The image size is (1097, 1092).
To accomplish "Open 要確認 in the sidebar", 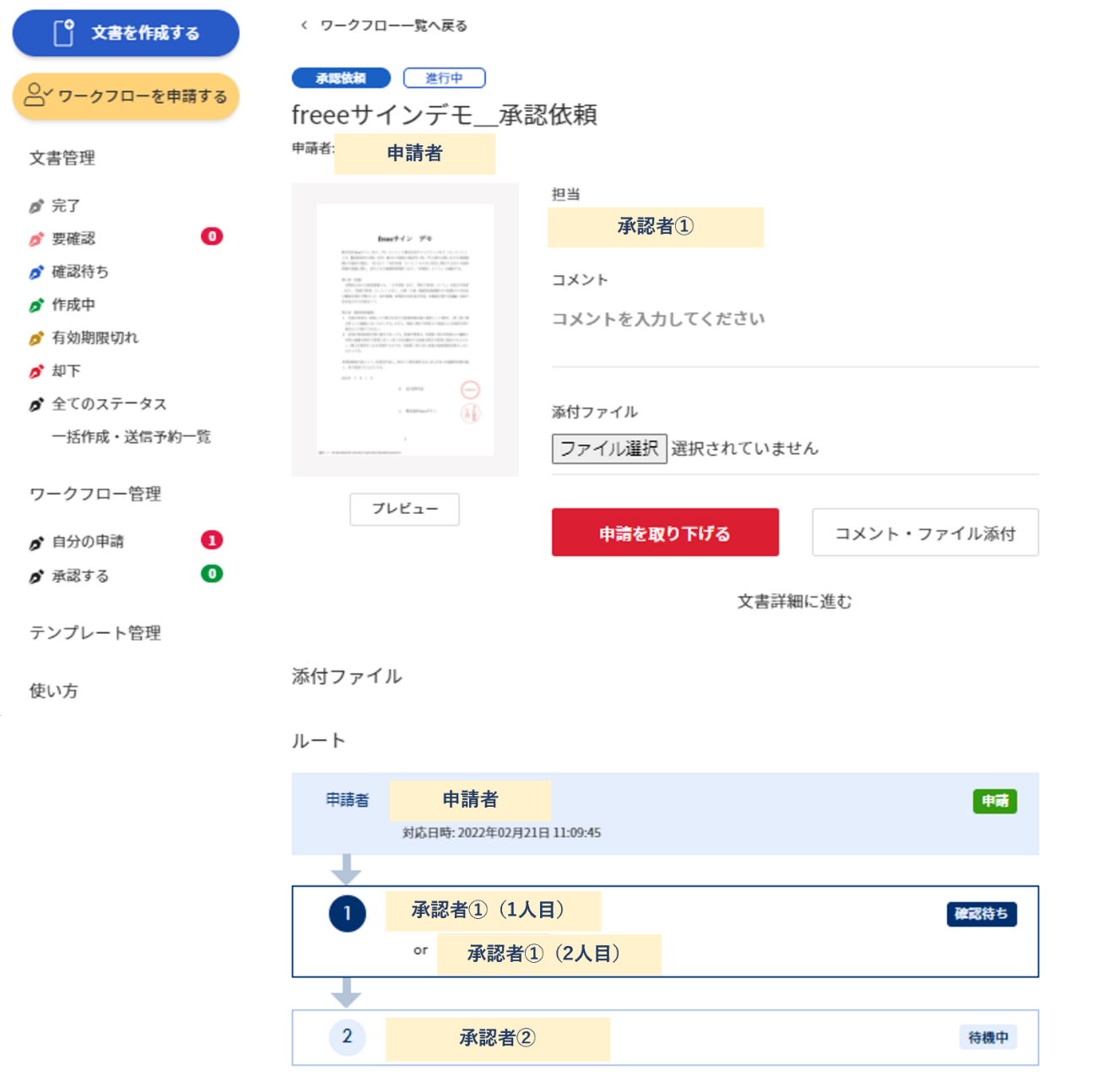I will [73, 239].
